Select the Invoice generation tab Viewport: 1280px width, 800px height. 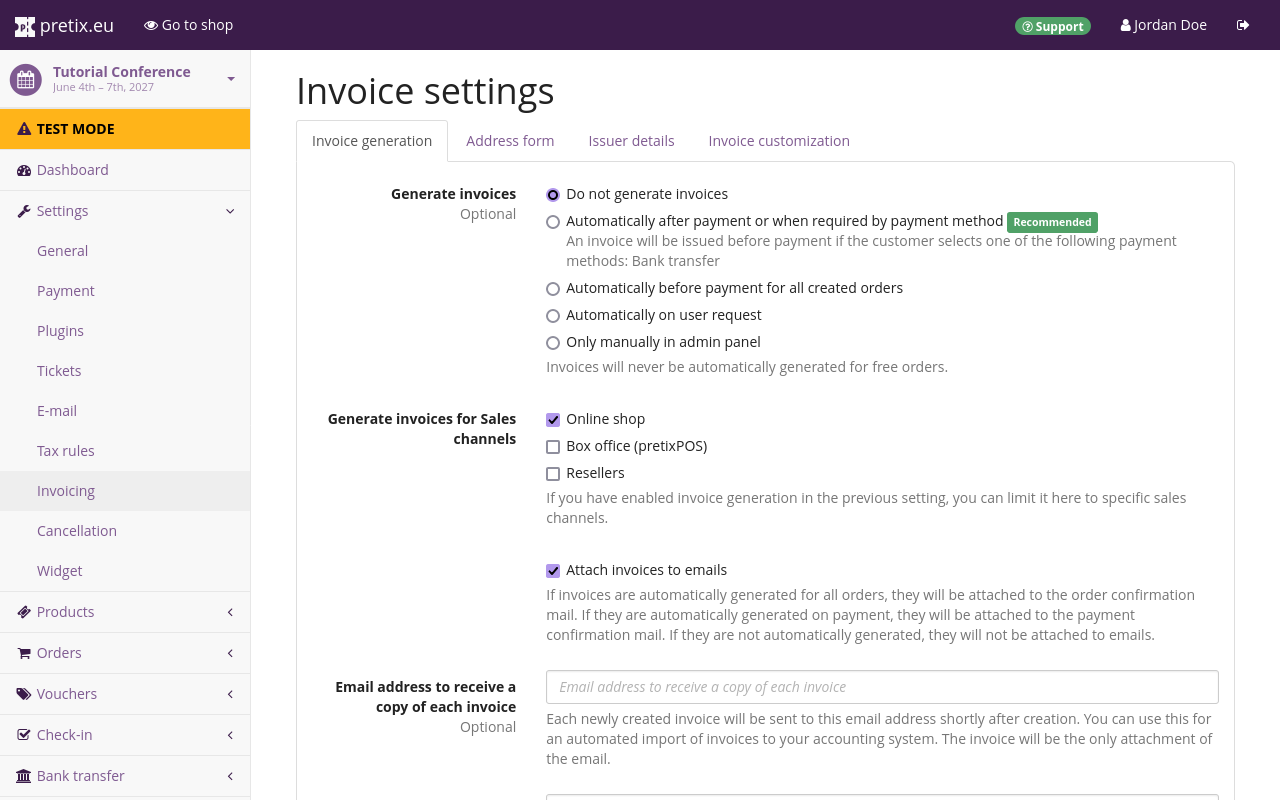tap(372, 141)
